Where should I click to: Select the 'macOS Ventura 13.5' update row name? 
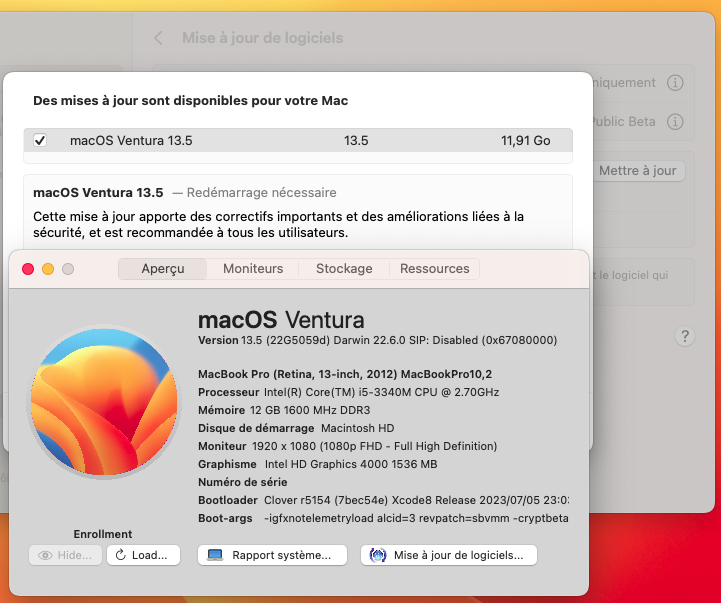[131, 141]
